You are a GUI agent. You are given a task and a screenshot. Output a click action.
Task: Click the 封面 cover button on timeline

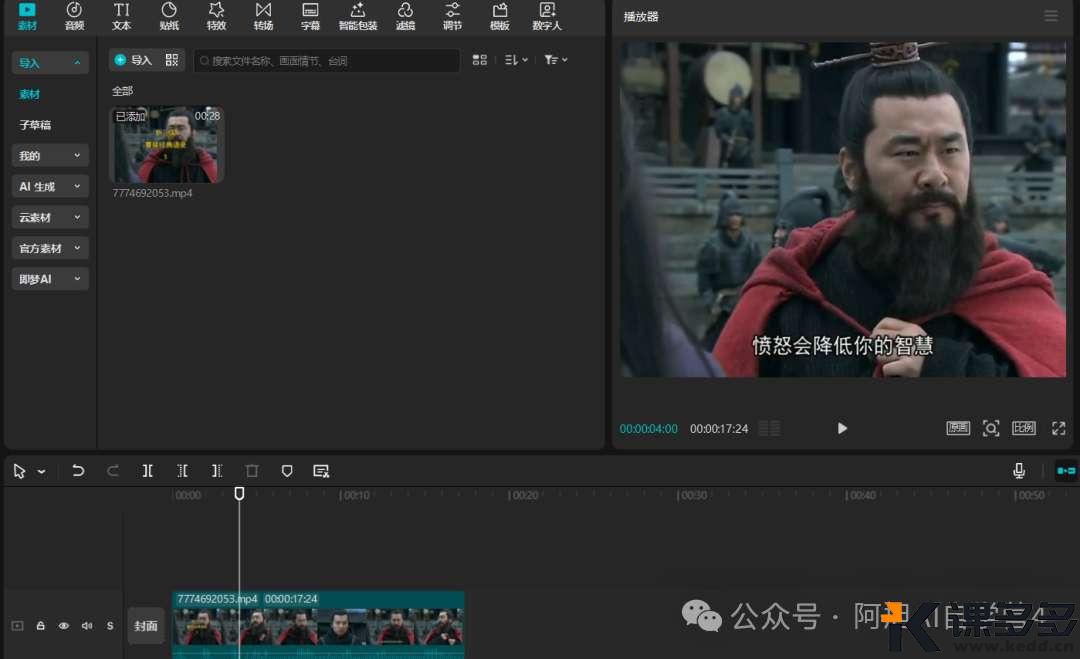146,626
